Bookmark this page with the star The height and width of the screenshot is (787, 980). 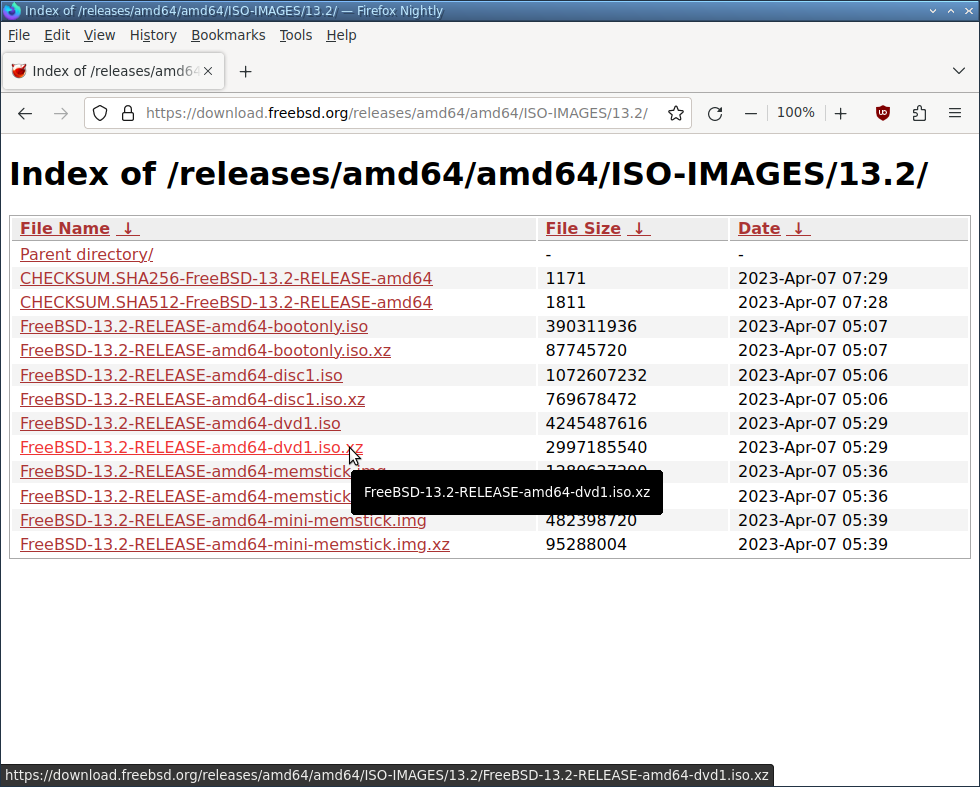tap(676, 113)
